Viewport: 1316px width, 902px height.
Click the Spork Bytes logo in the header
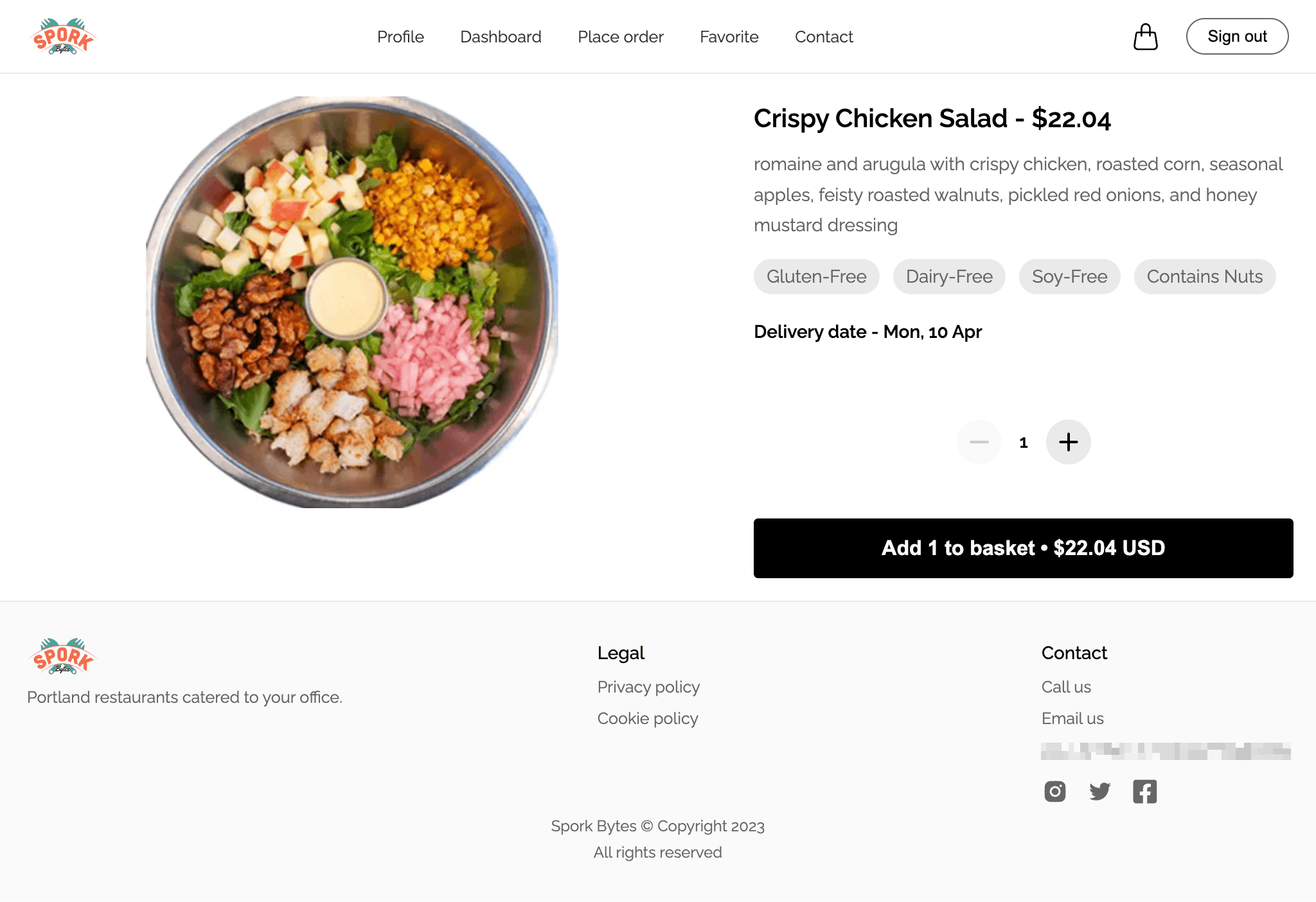tap(62, 36)
